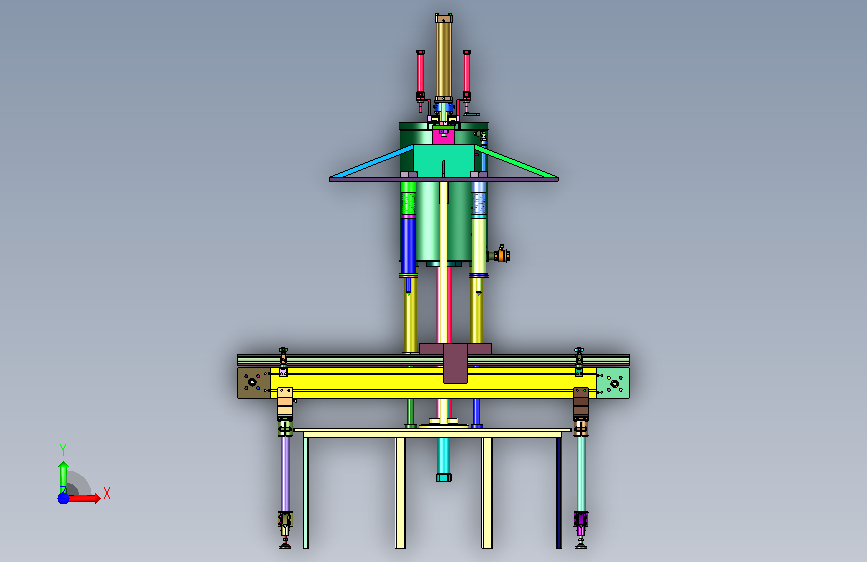Select the green diagonal brace on the right

tap(516, 163)
